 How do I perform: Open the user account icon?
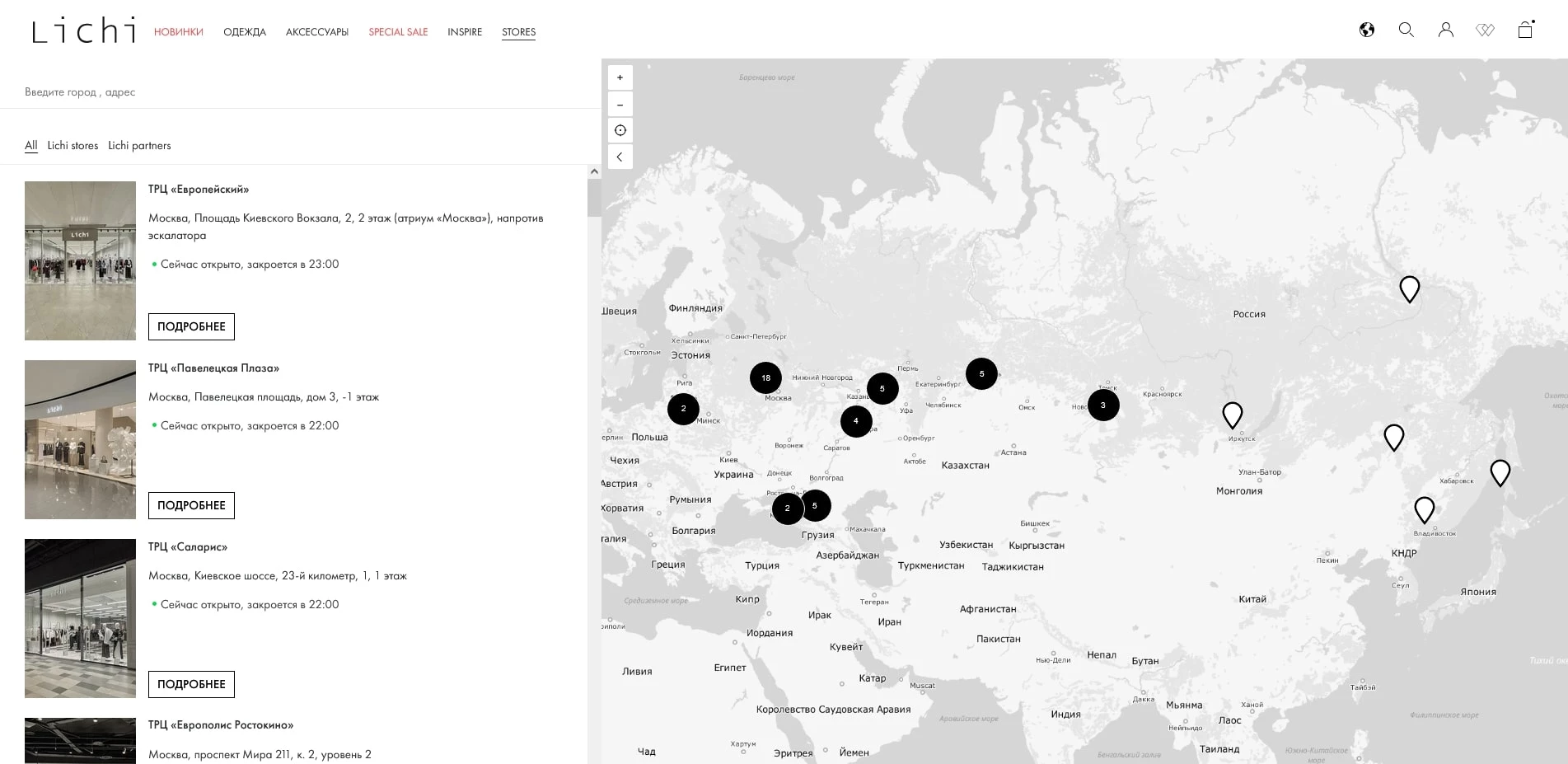click(1446, 30)
